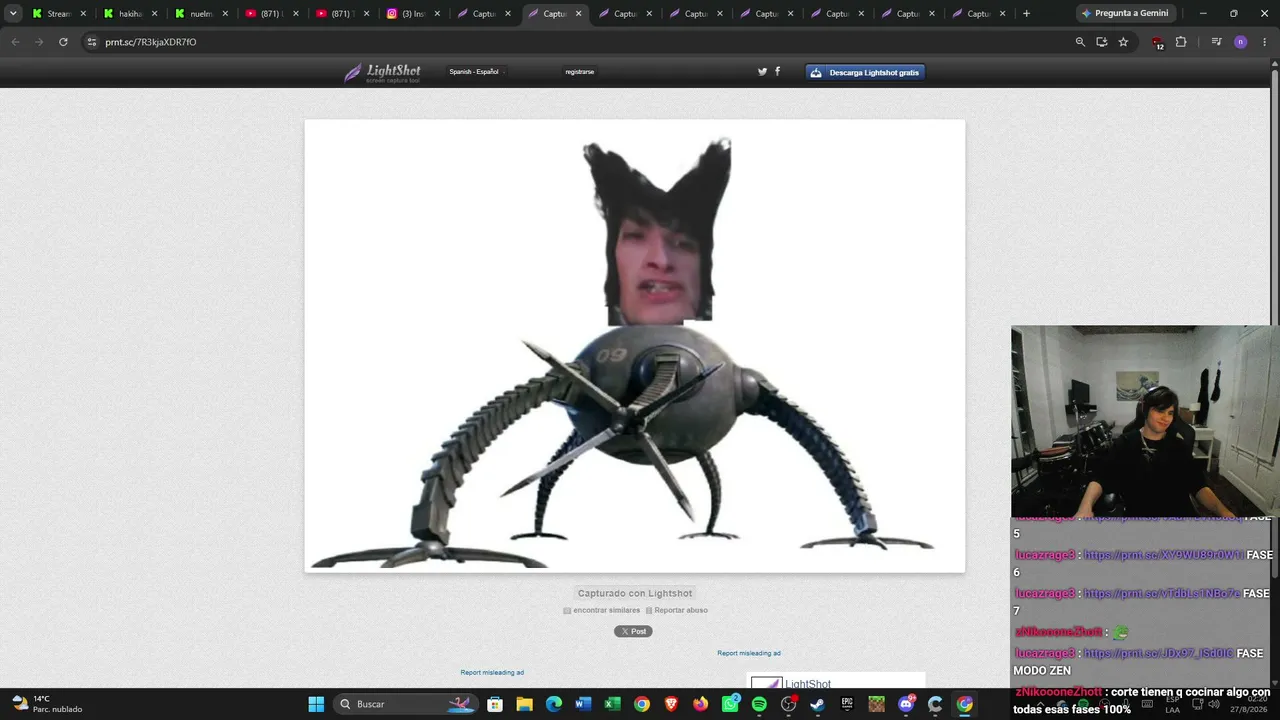The height and width of the screenshot is (720, 1280).
Task: Switch to the nuelm Kick tab
Action: pyautogui.click(x=202, y=14)
